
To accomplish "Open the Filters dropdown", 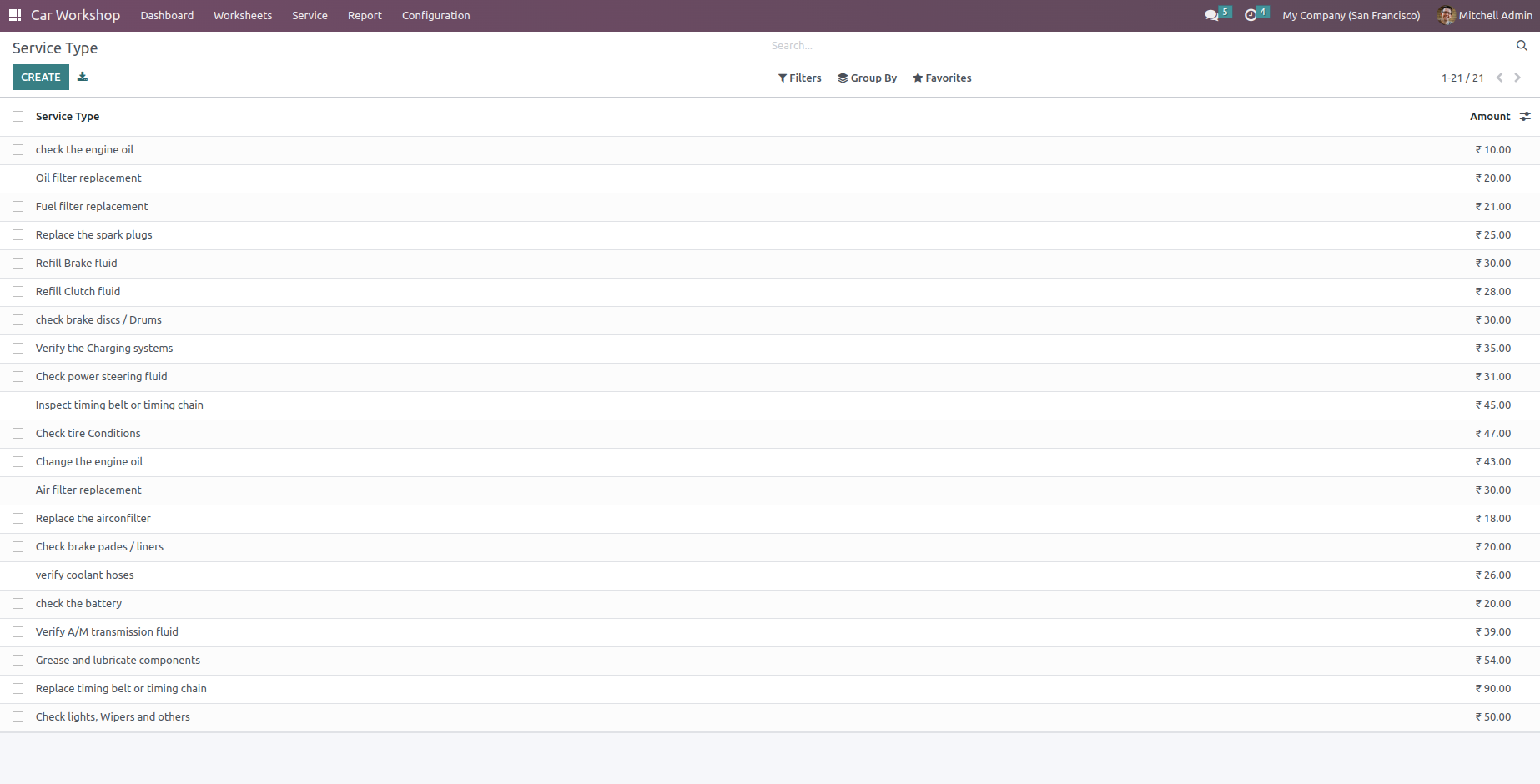I will [799, 78].
